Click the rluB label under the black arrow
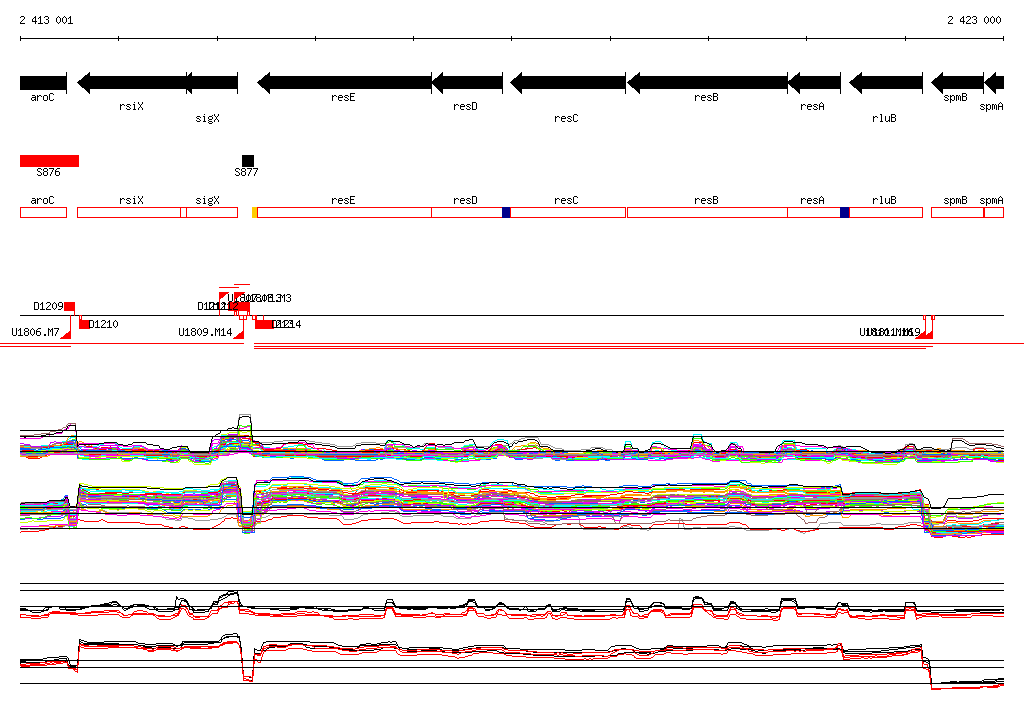Screen dimensions: 1024x714 click(x=884, y=118)
